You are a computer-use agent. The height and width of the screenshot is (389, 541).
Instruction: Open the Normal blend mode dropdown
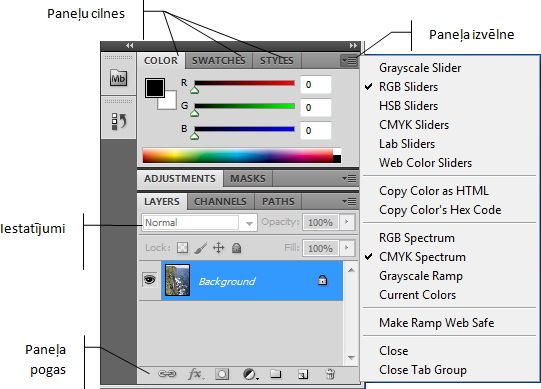coord(199,223)
